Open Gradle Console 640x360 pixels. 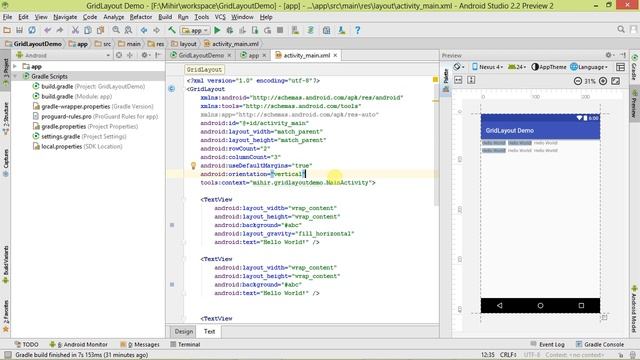(x=600, y=344)
